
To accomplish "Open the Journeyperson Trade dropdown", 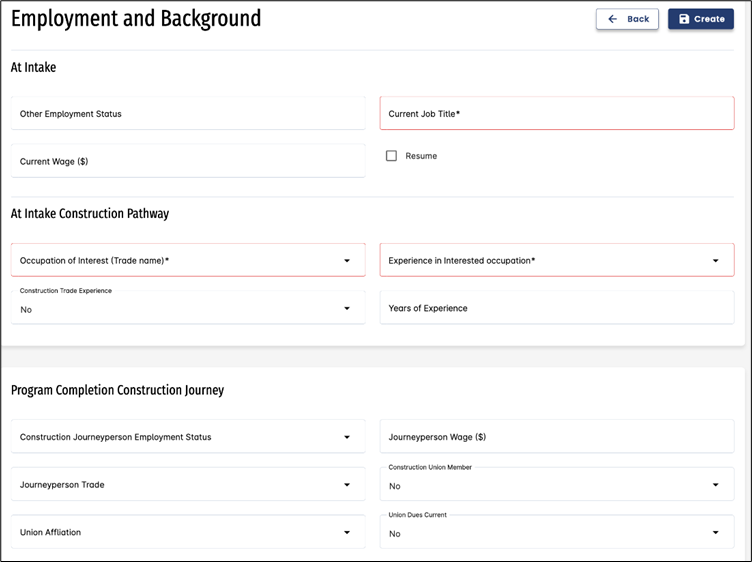I will click(188, 484).
